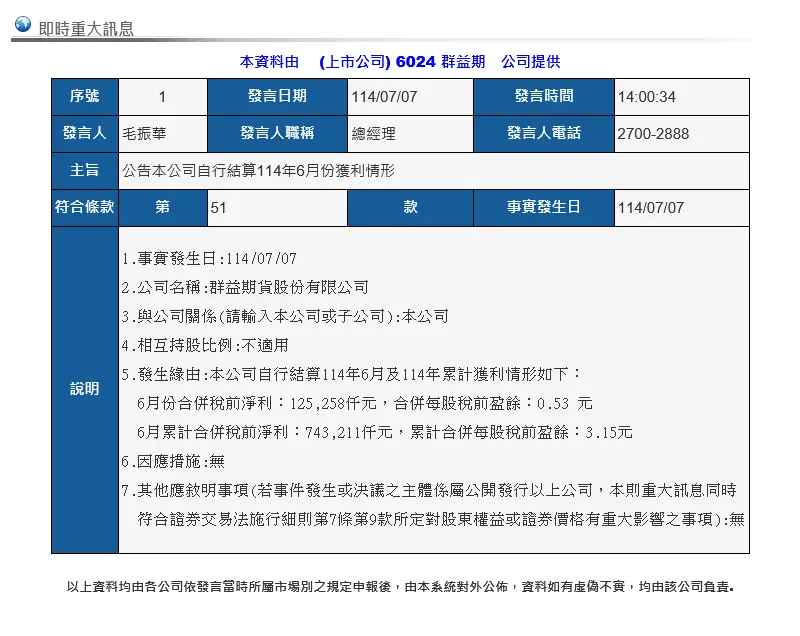The image size is (800, 636).
Task: Select line 6.因應措施:無
Action: (173, 462)
